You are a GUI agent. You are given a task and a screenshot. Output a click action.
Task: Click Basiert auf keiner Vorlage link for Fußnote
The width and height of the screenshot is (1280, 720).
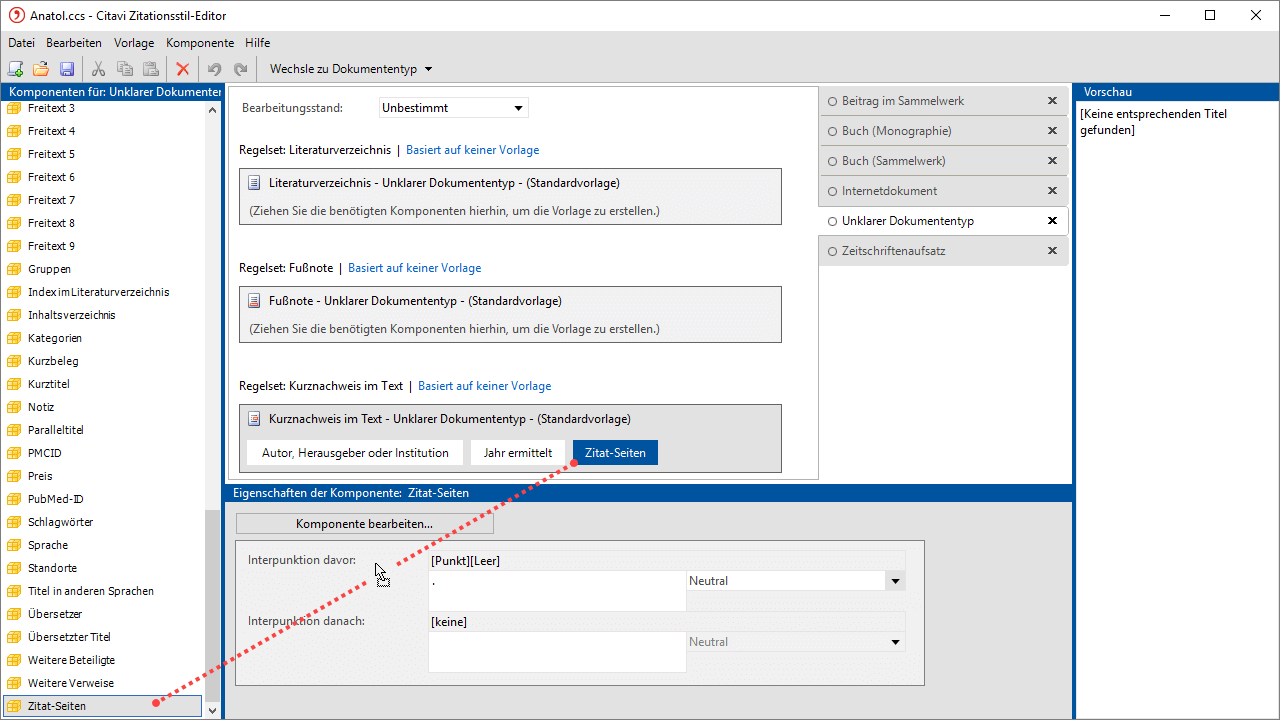[414, 268]
